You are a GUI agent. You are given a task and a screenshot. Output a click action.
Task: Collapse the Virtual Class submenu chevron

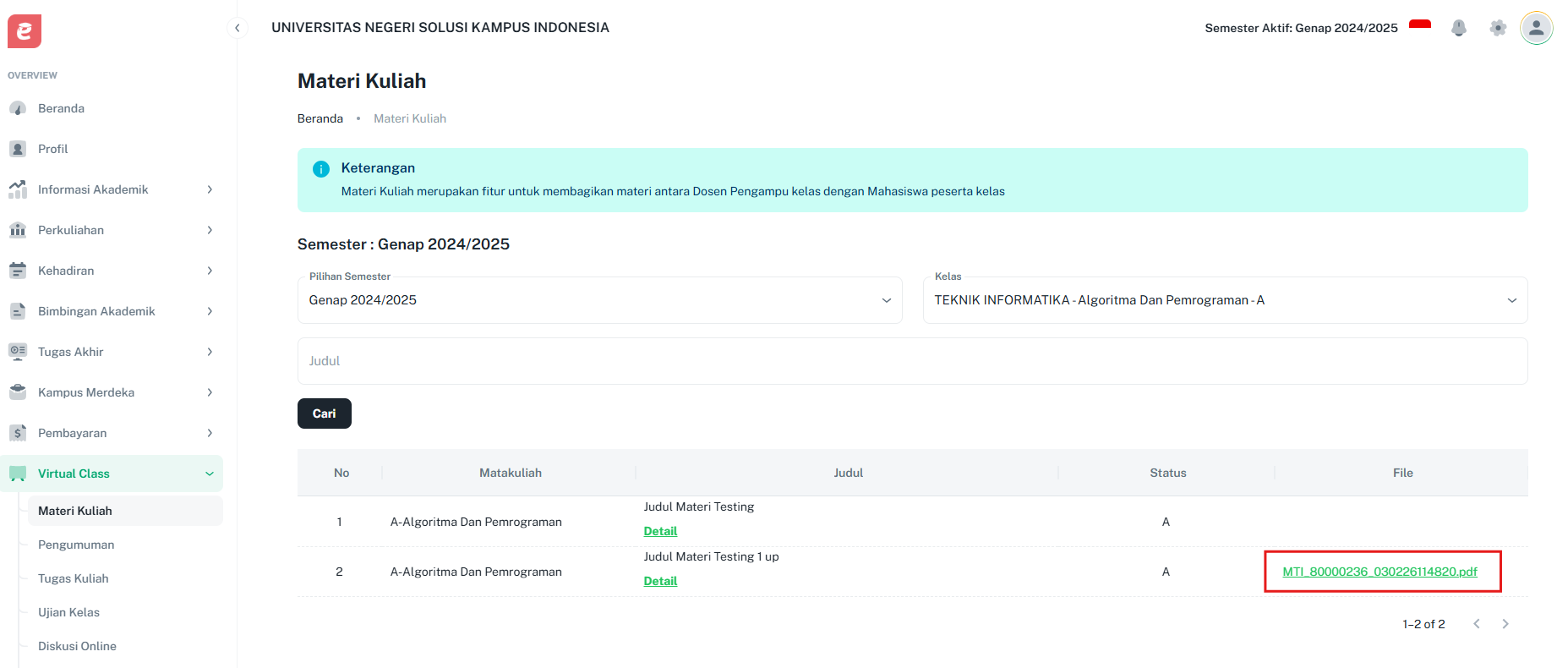[210, 474]
